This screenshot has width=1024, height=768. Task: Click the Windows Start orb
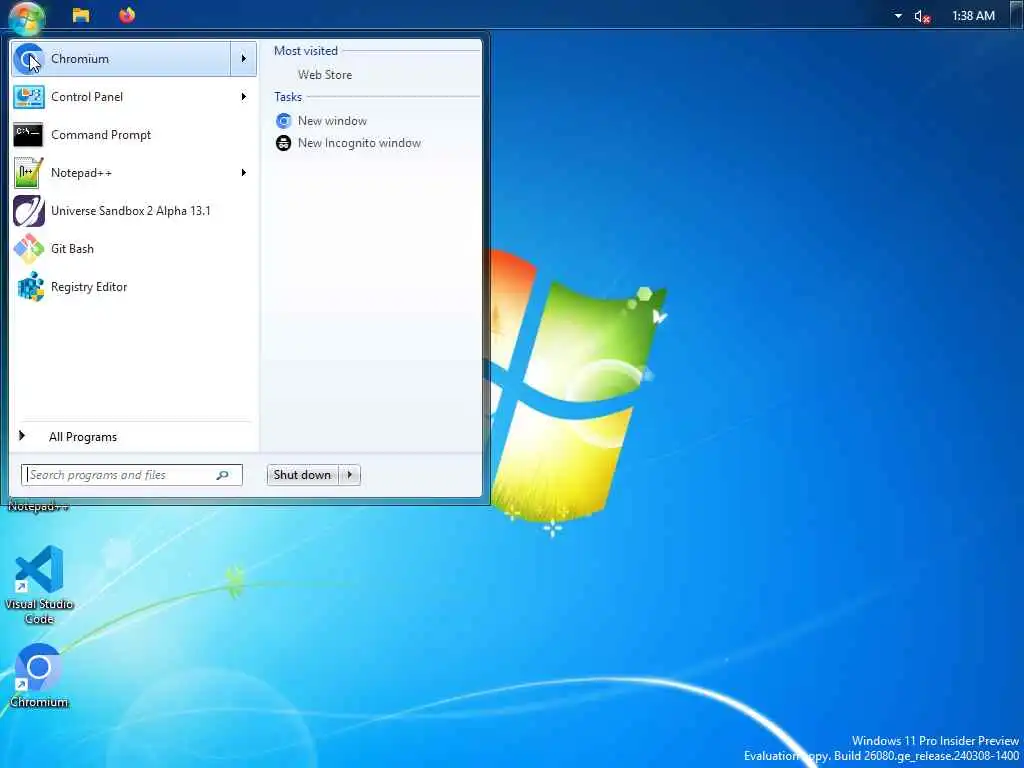(x=27, y=16)
